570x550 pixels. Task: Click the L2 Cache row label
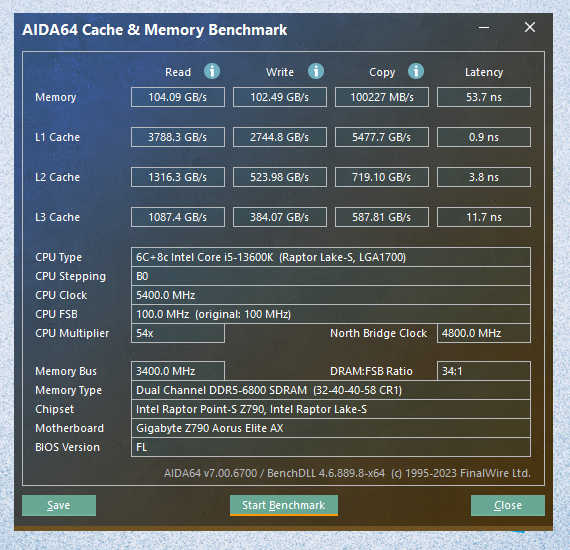point(57,177)
